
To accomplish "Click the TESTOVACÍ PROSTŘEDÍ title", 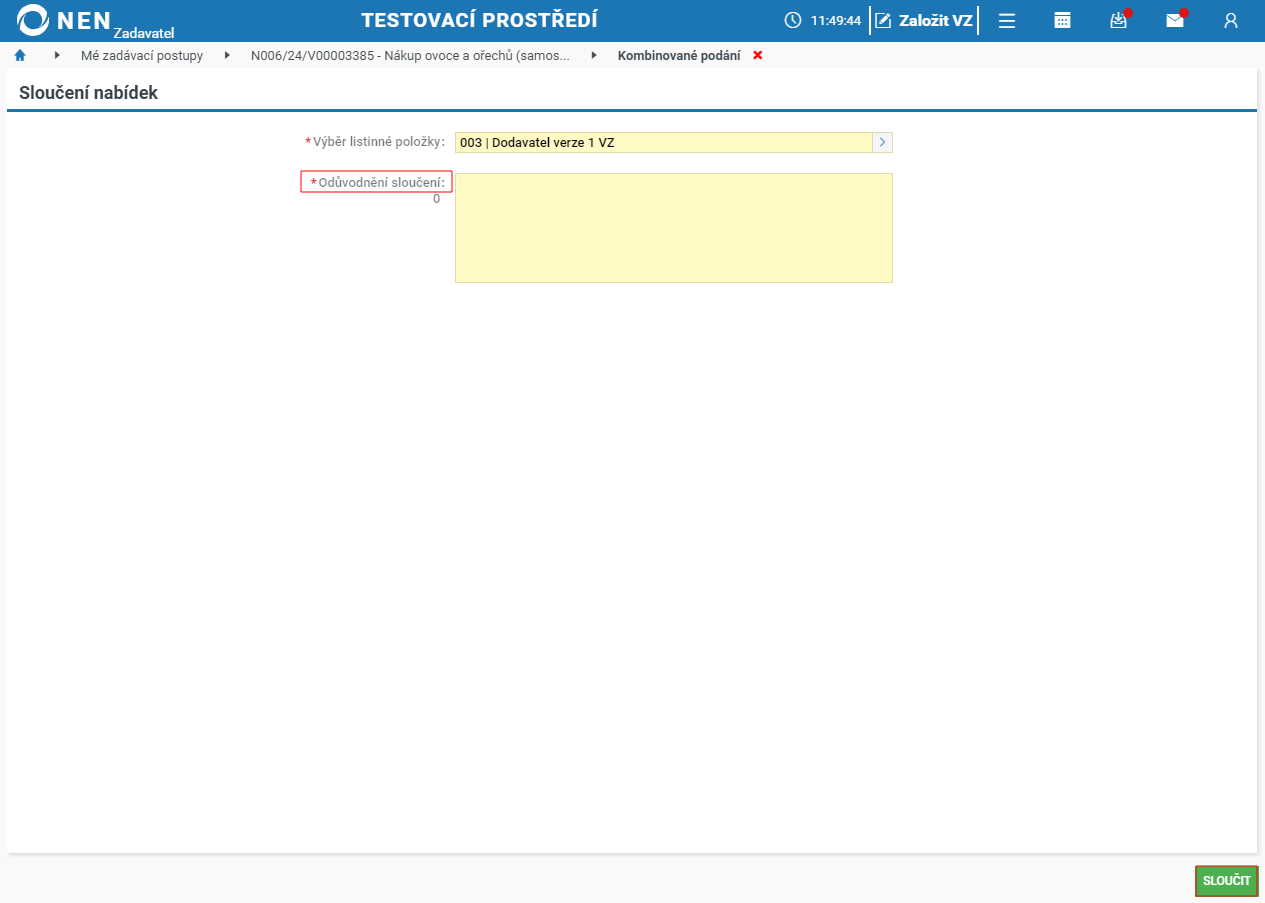I will (x=479, y=20).
